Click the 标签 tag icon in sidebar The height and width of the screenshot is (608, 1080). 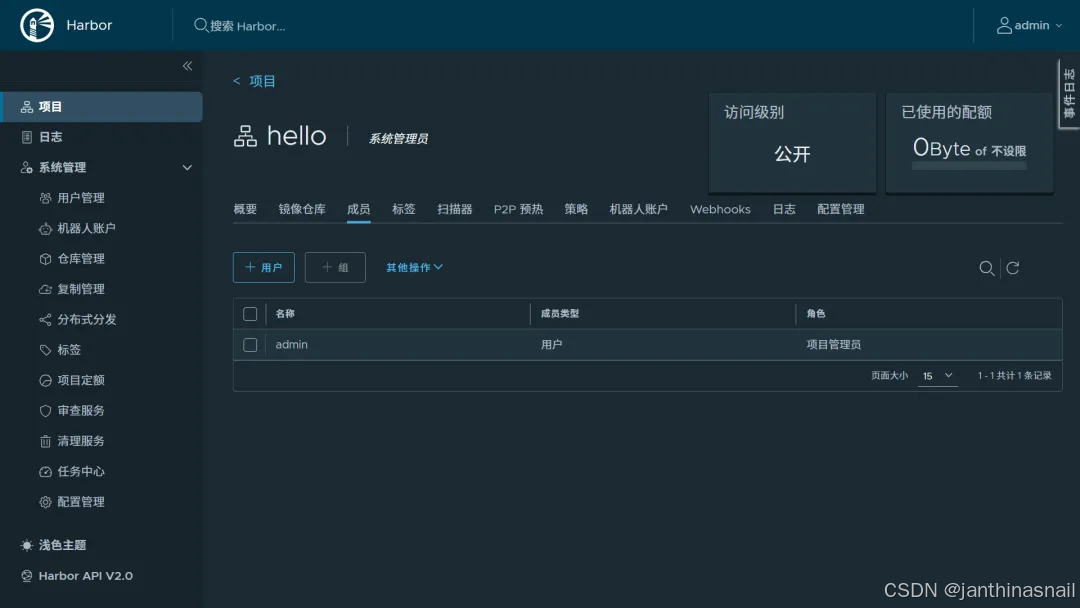(45, 350)
